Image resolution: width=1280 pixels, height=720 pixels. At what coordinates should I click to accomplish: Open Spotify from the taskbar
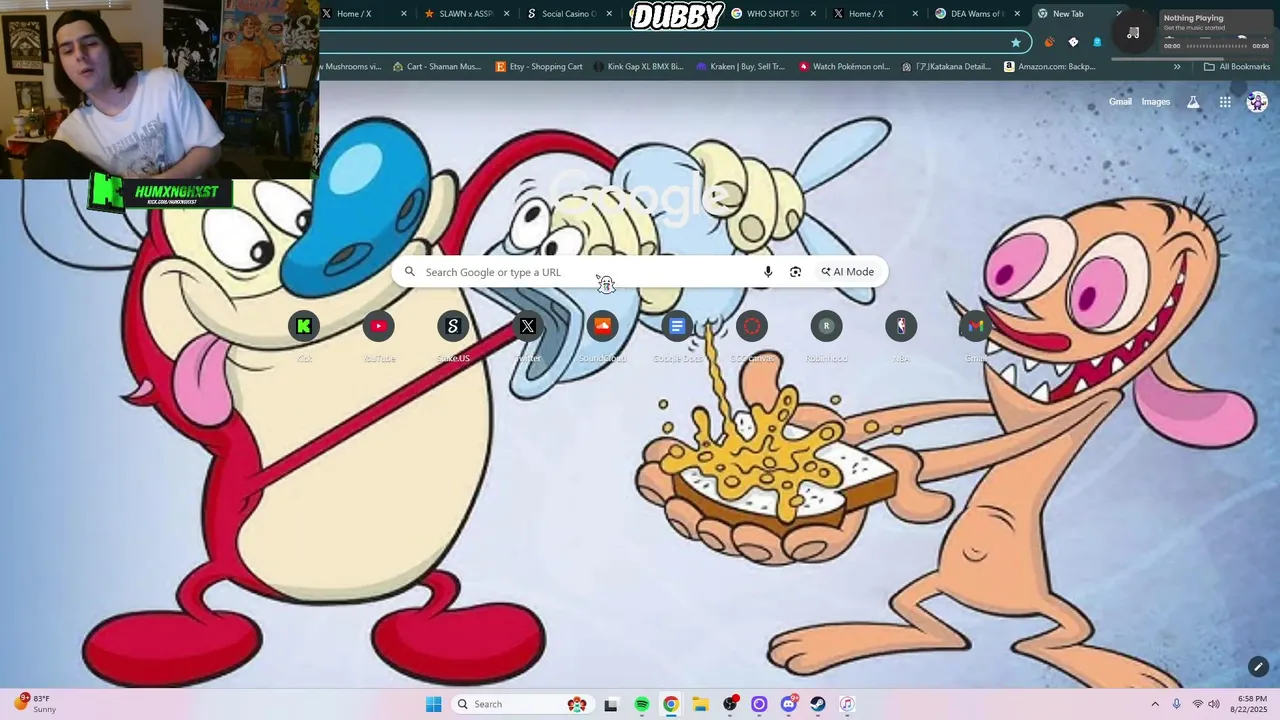click(x=642, y=704)
